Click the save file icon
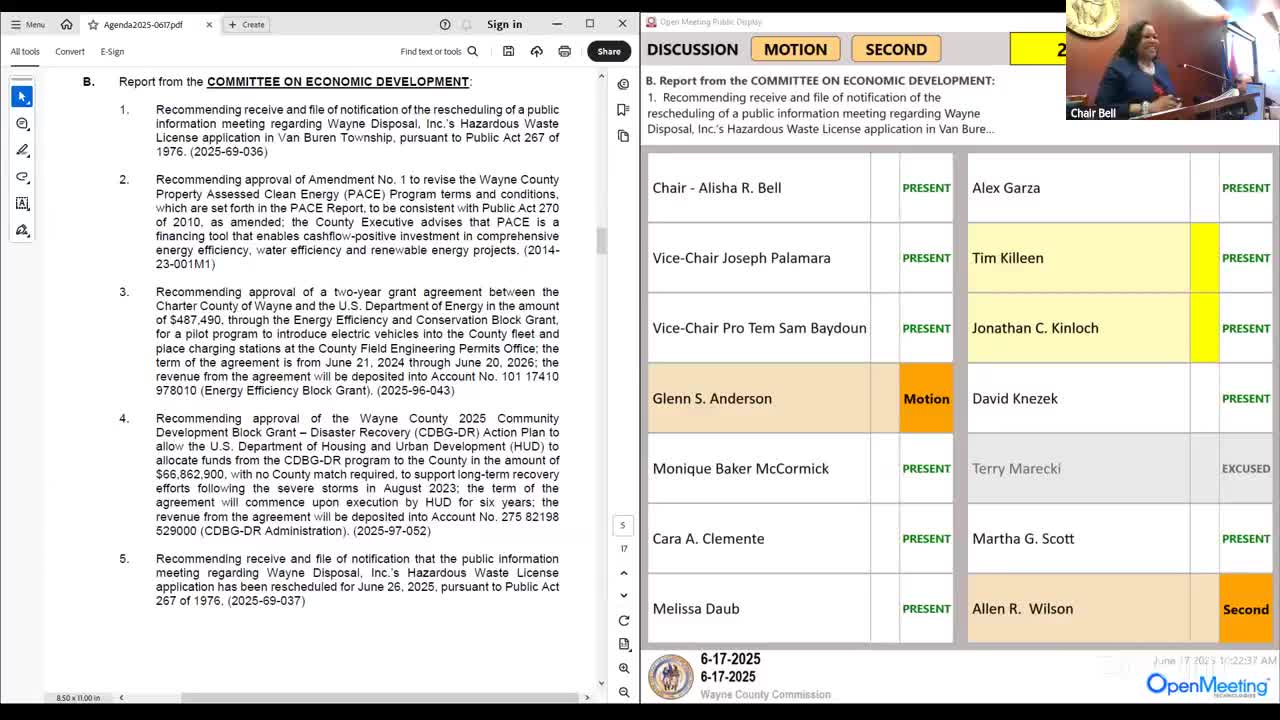 pos(508,51)
